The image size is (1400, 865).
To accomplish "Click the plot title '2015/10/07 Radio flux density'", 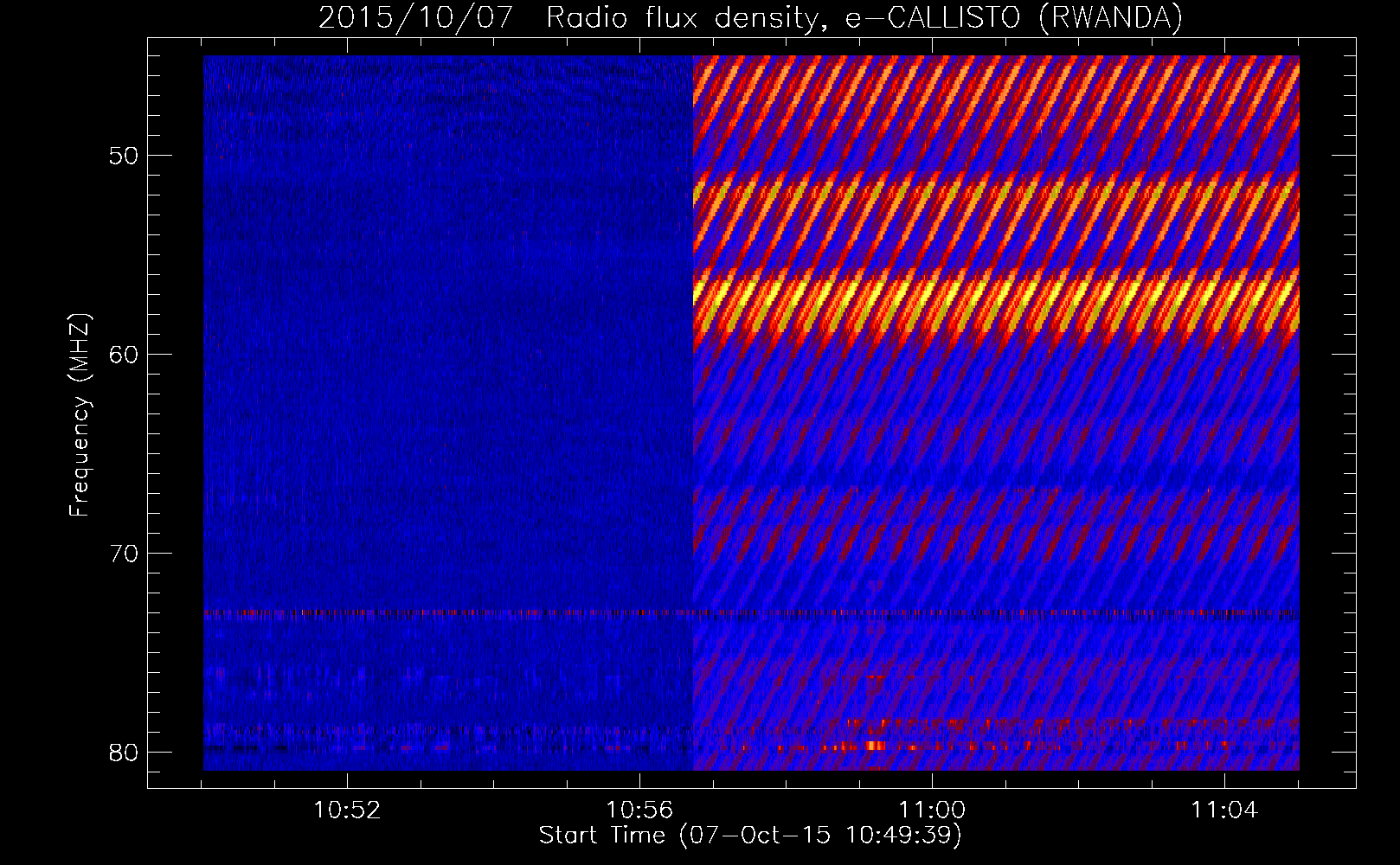I will click(750, 18).
